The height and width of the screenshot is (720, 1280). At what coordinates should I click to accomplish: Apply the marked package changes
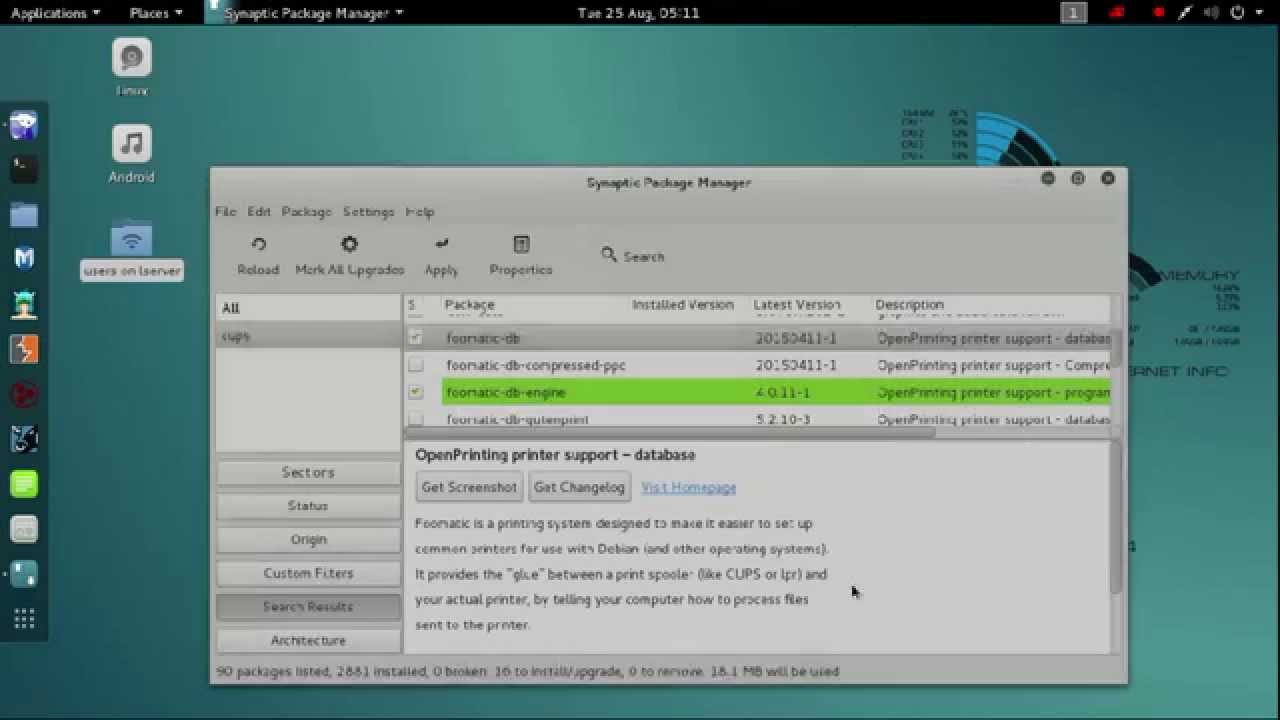click(x=441, y=256)
